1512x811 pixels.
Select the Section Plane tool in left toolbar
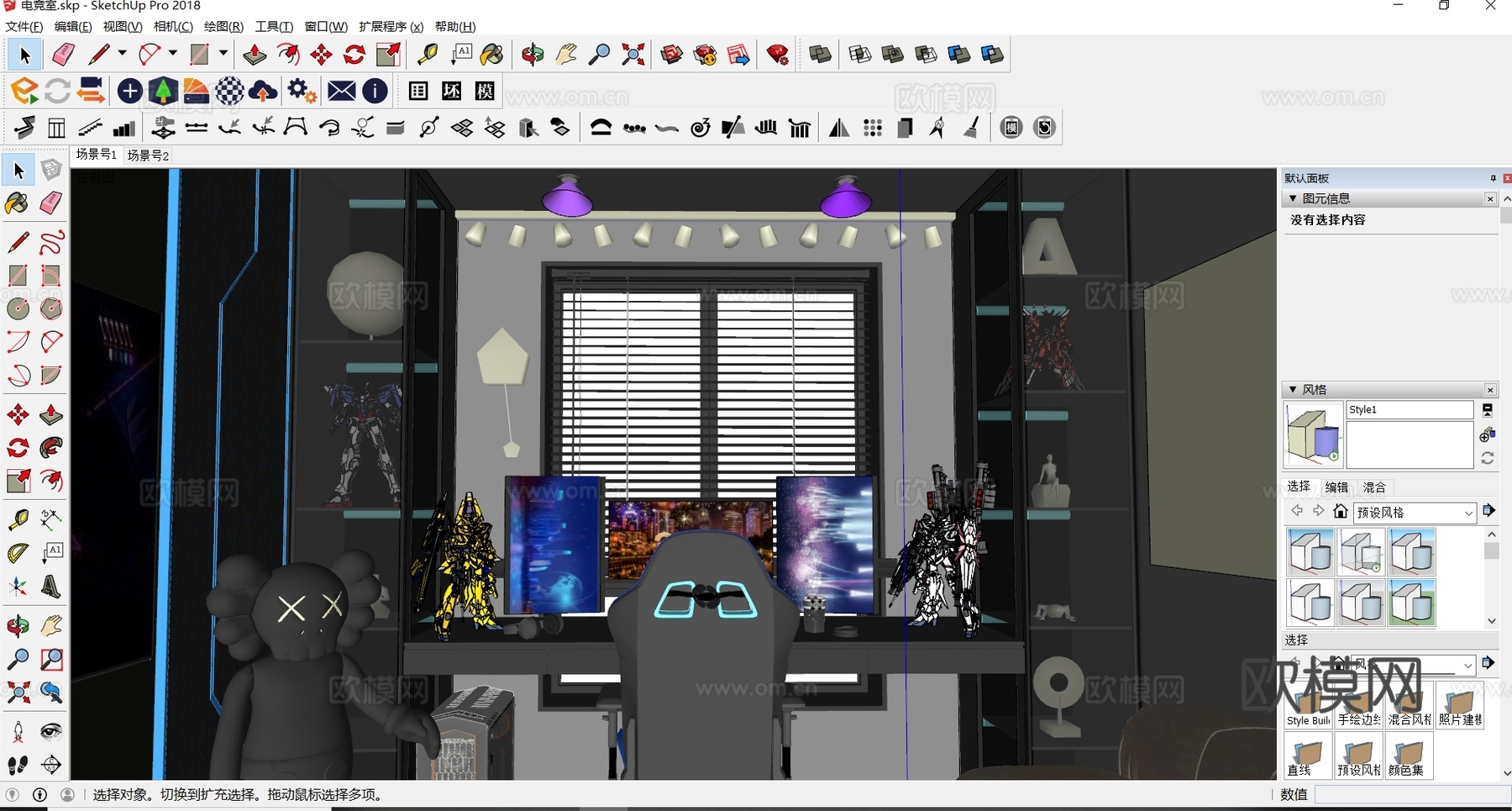tap(51, 766)
